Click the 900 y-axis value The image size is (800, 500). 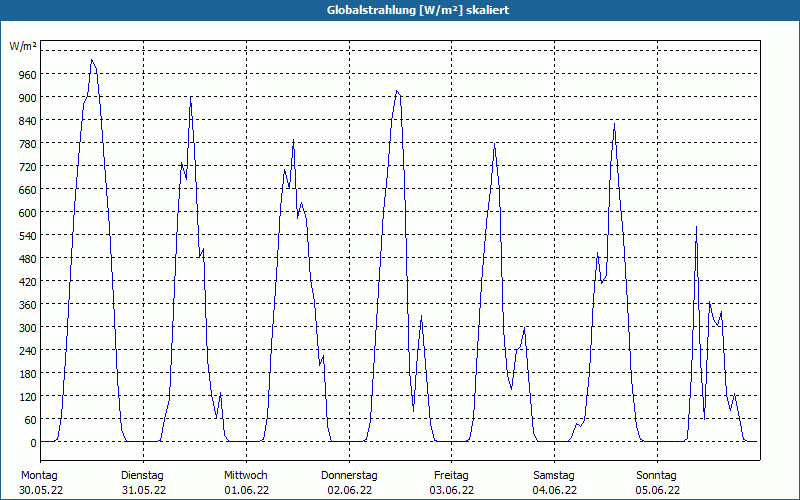[x=28, y=98]
